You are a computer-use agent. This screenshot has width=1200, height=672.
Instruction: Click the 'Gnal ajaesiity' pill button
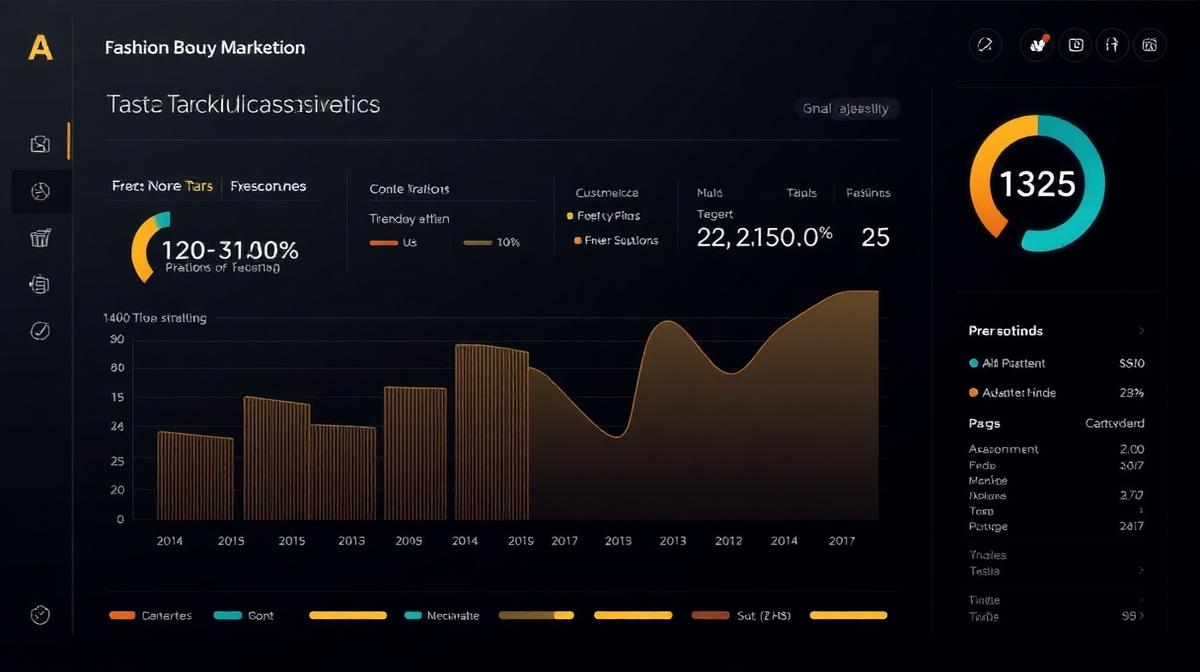(845, 109)
